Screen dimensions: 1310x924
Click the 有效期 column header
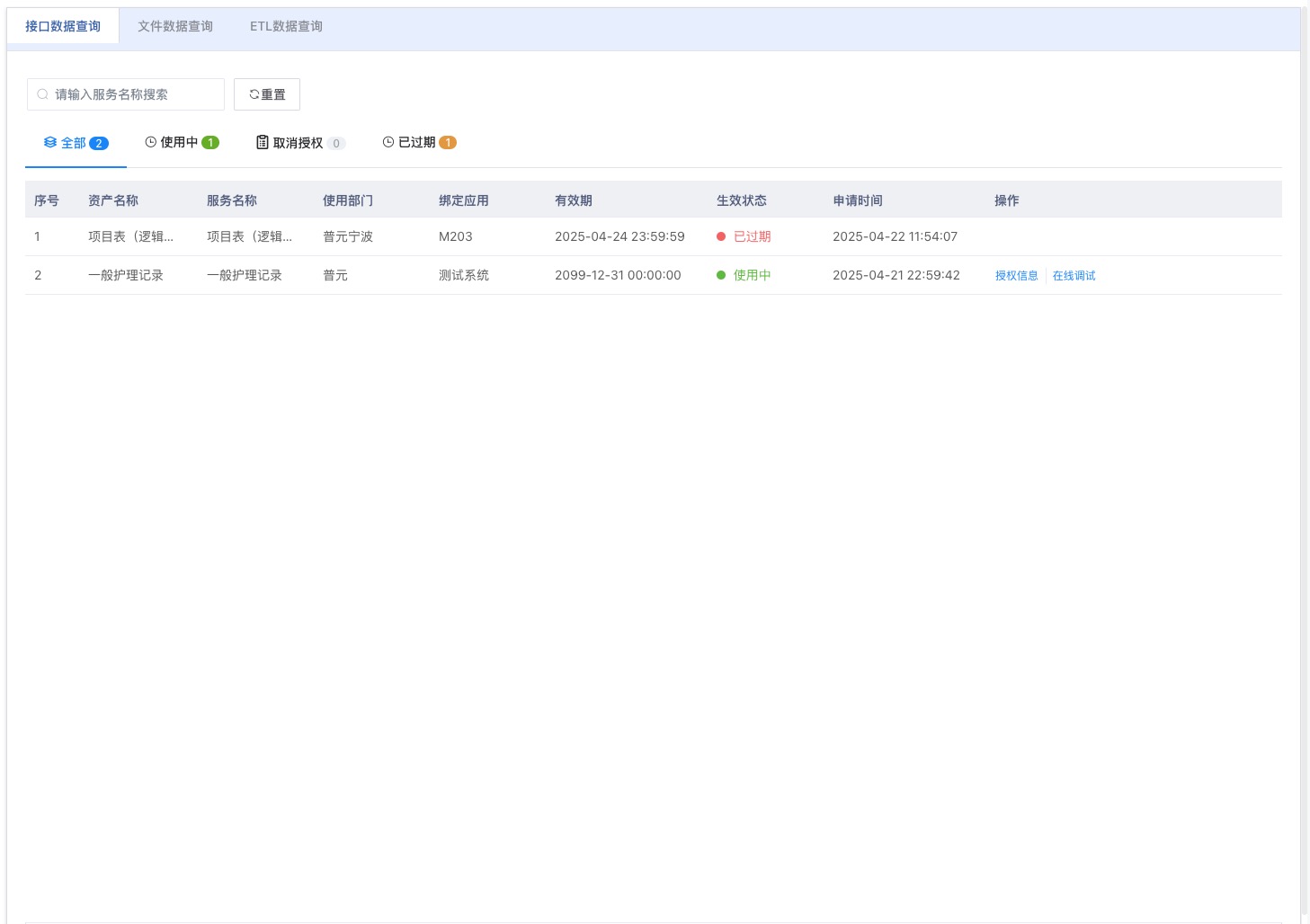coord(574,200)
